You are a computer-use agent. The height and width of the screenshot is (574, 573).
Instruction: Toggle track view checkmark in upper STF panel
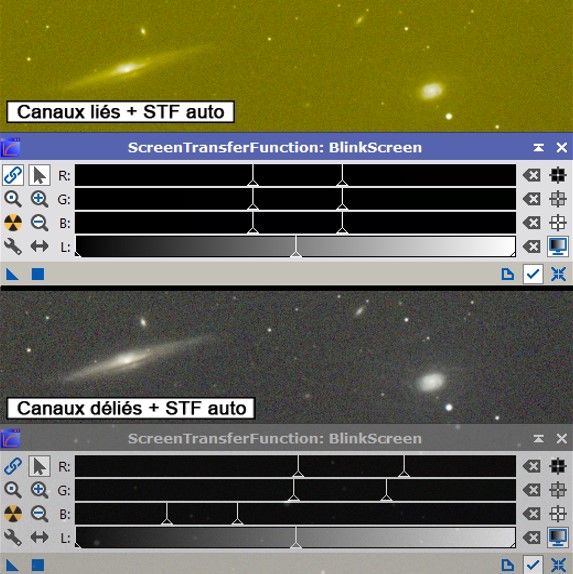click(x=533, y=274)
